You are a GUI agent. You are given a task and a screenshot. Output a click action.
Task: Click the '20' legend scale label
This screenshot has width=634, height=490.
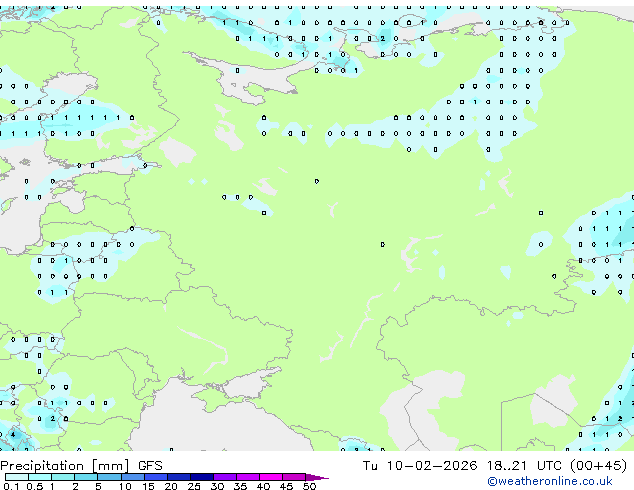tap(171, 486)
